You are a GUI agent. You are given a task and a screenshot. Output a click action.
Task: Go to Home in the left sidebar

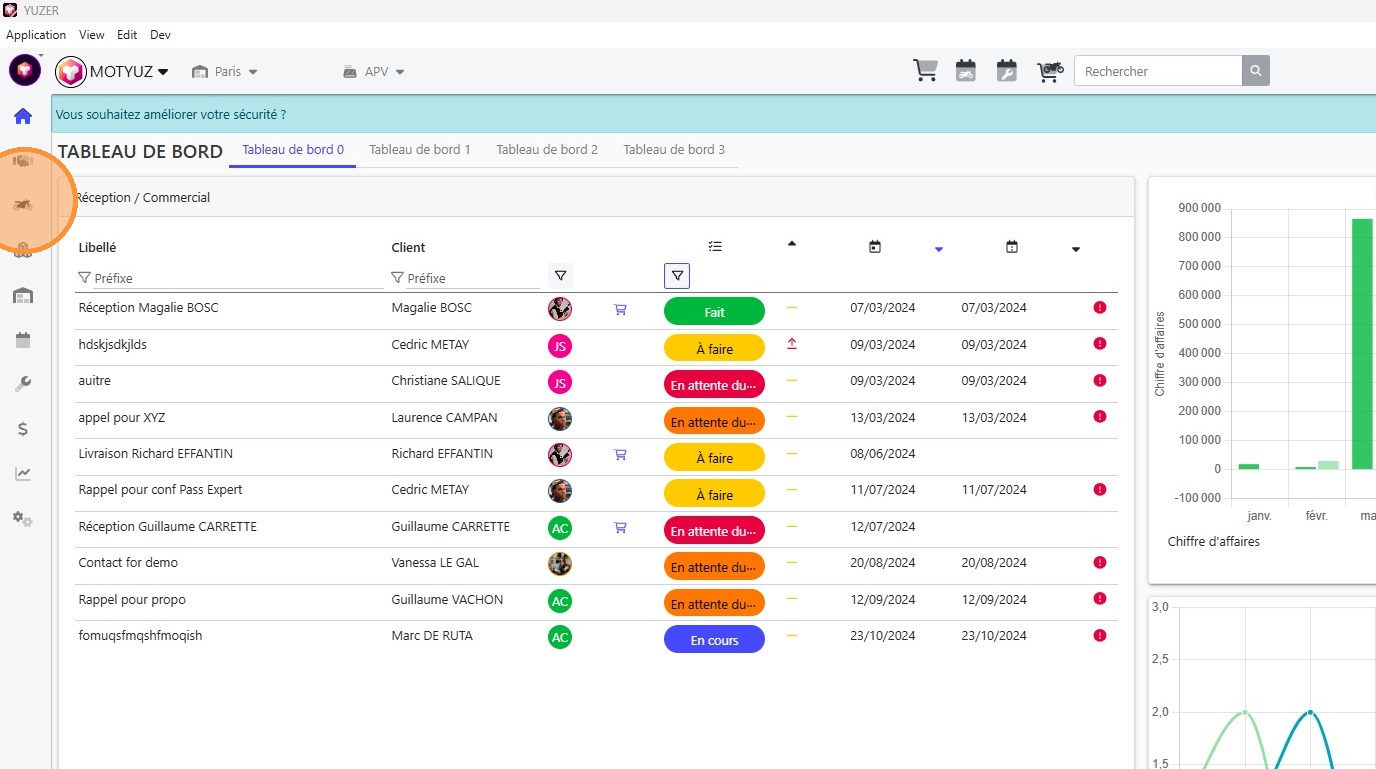23,116
